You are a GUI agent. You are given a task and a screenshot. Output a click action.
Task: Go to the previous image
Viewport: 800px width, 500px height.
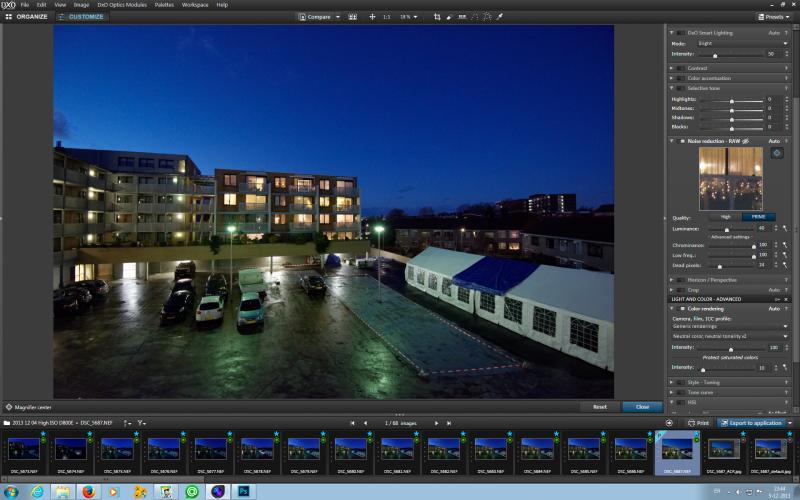click(365, 423)
